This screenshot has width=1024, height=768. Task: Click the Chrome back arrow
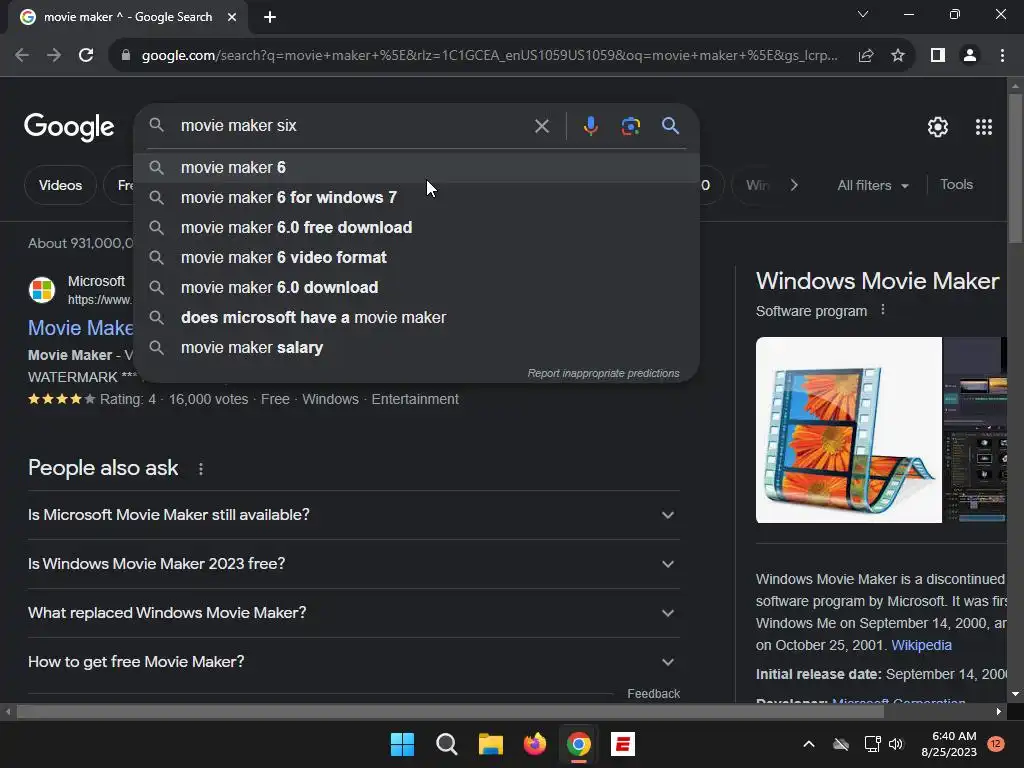[x=22, y=56]
